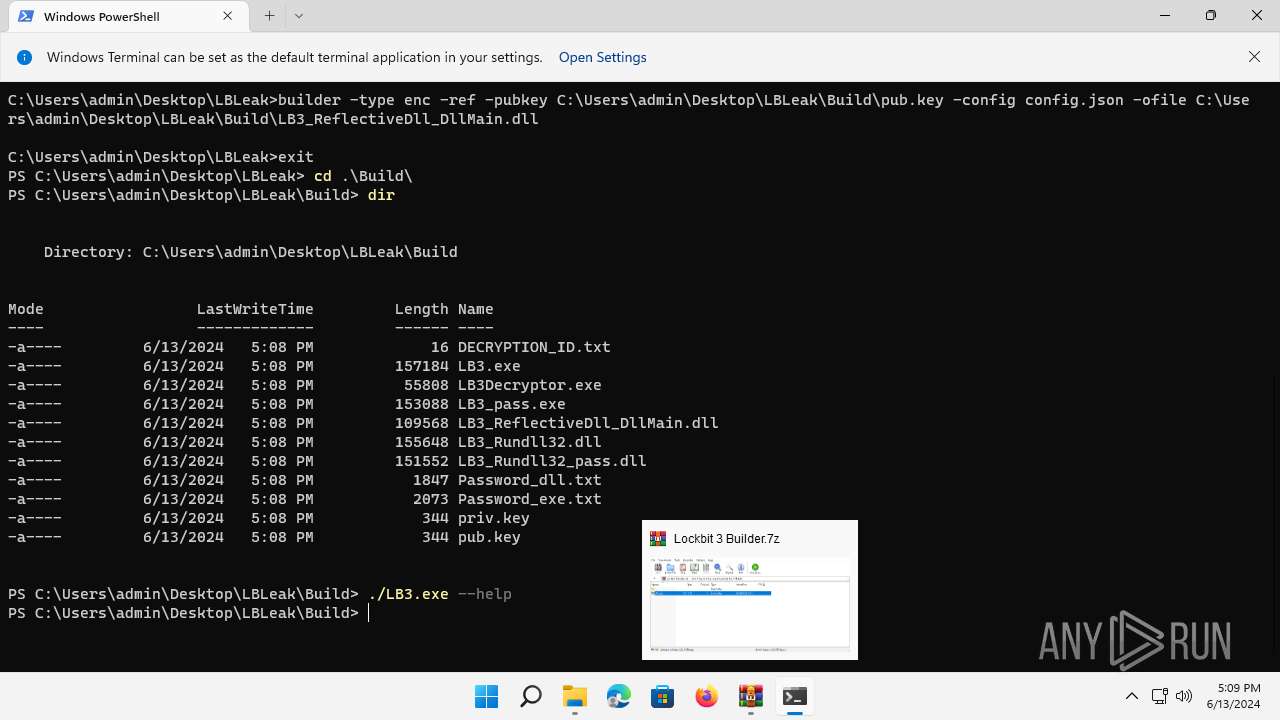Open Settings link in notification bar
The image size is (1280, 720).
[x=602, y=57]
